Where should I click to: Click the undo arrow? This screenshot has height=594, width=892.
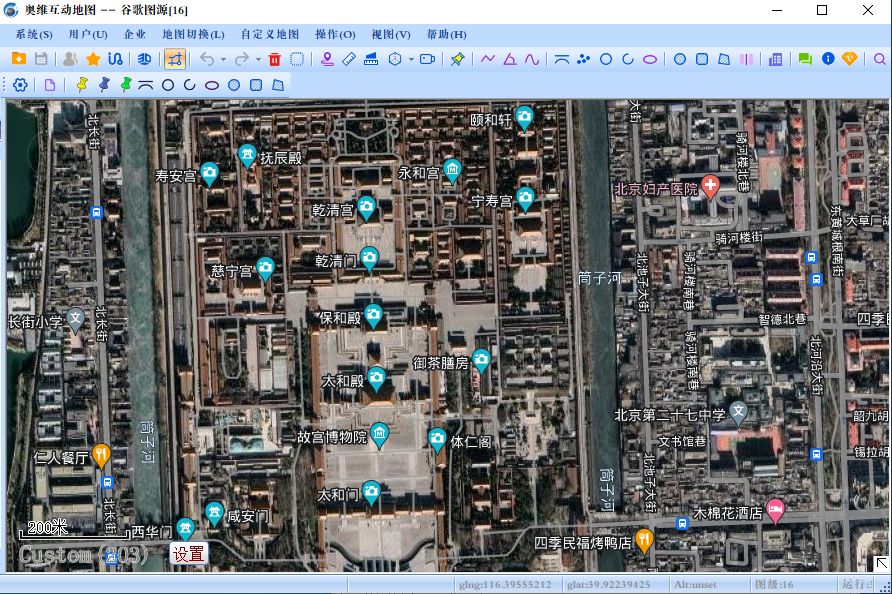click(x=207, y=59)
